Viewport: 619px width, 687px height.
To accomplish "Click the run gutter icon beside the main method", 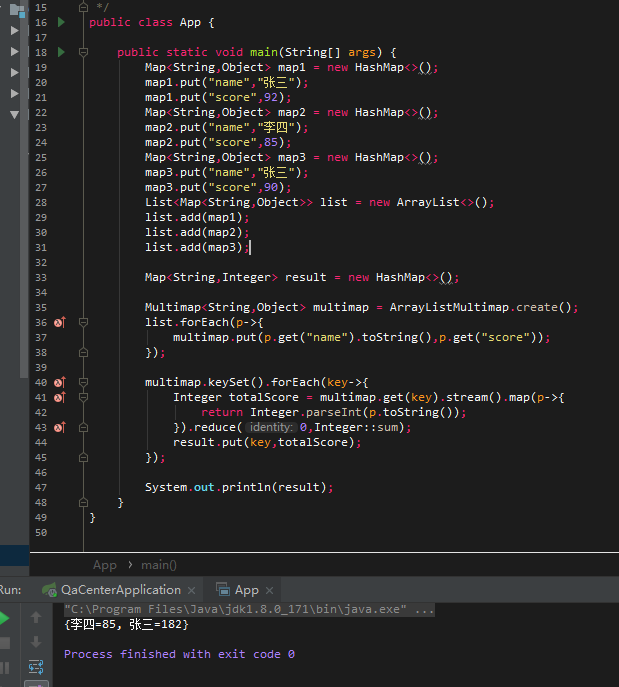I will pos(61,52).
